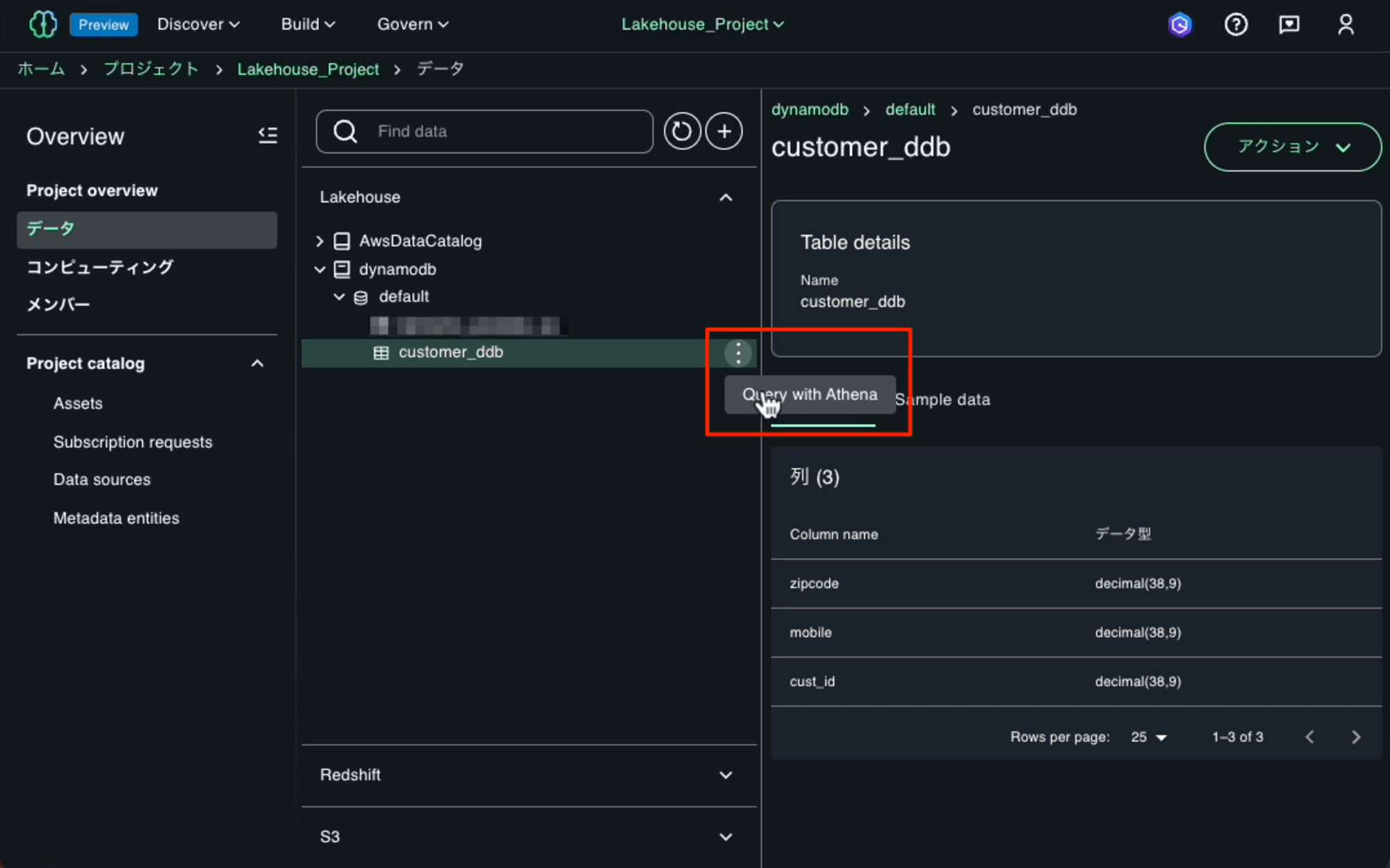The image size is (1390, 868).
Task: Open the user profile icon
Action: coord(1346,25)
